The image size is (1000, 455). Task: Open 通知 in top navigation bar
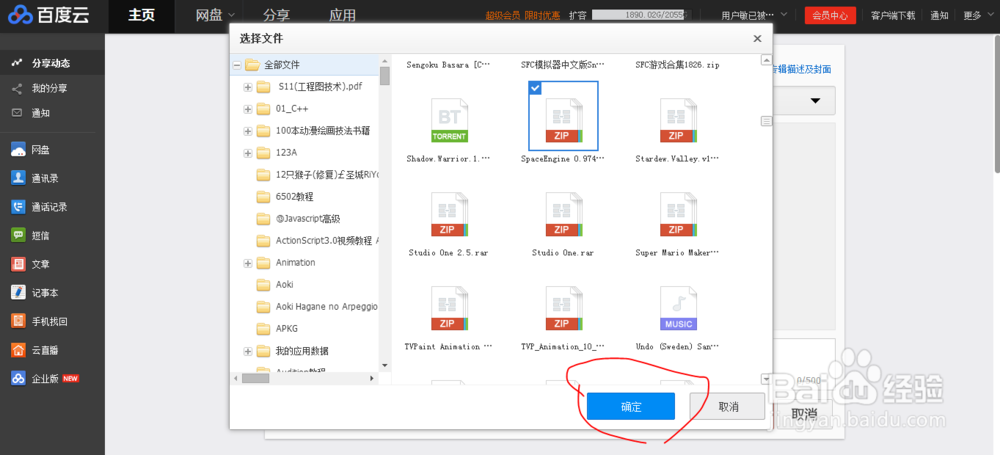[x=939, y=15]
